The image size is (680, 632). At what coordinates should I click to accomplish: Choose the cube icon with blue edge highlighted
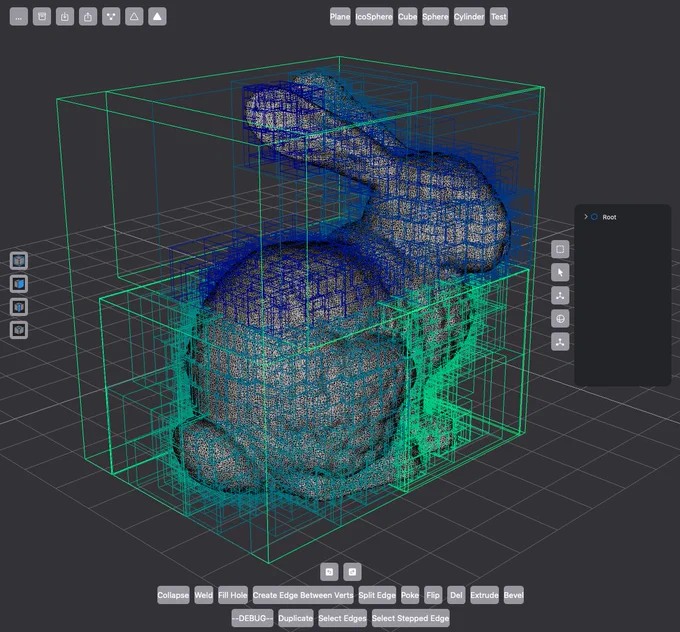(x=19, y=307)
